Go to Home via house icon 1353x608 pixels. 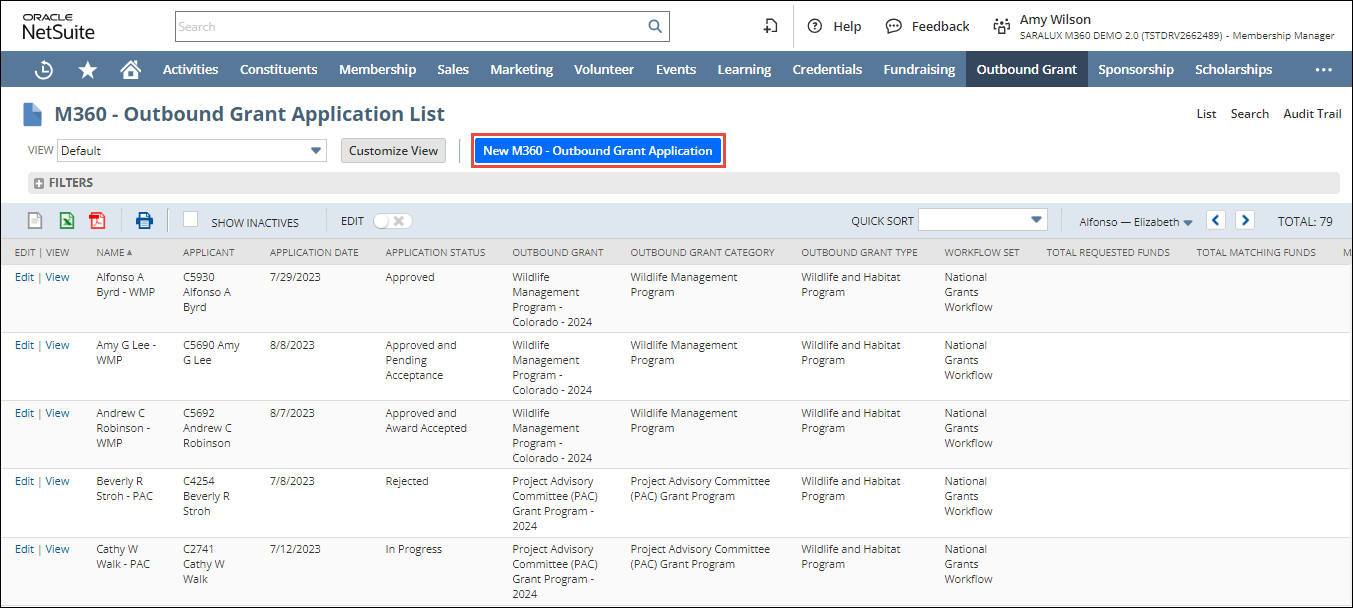click(x=130, y=70)
